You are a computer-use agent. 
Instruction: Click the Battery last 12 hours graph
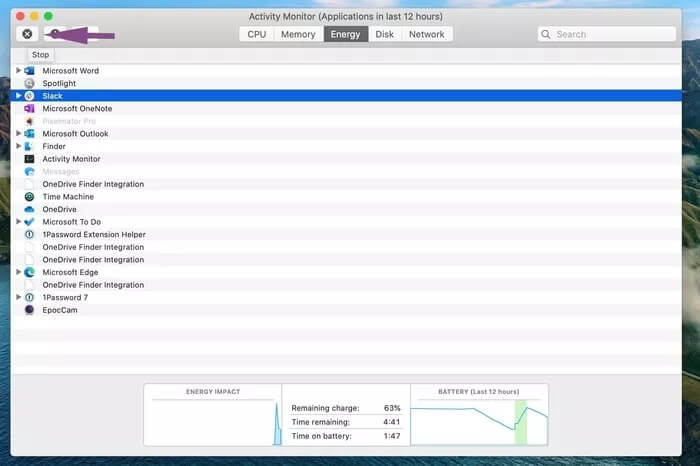tap(479, 419)
